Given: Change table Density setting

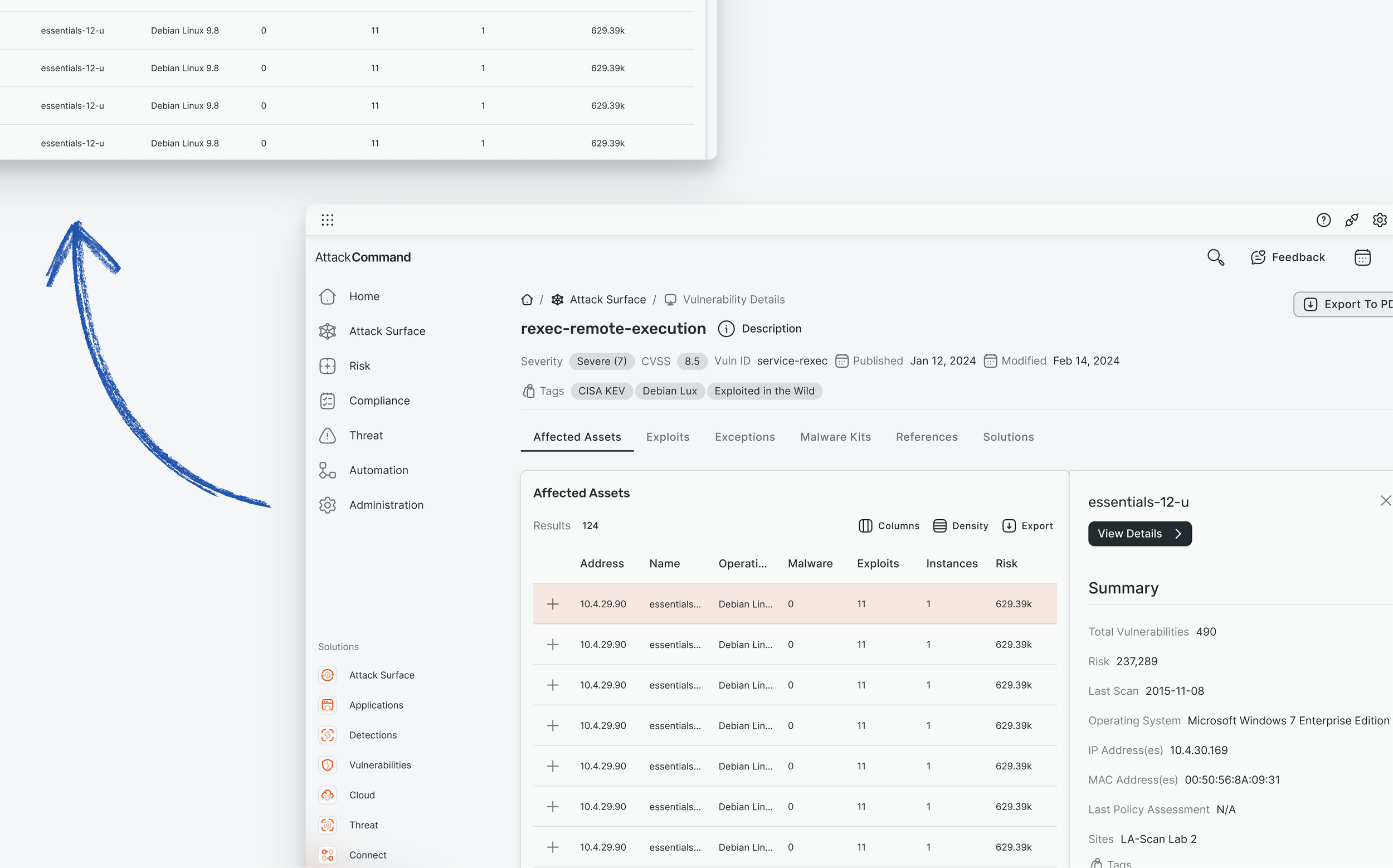Looking at the screenshot, I should (960, 526).
